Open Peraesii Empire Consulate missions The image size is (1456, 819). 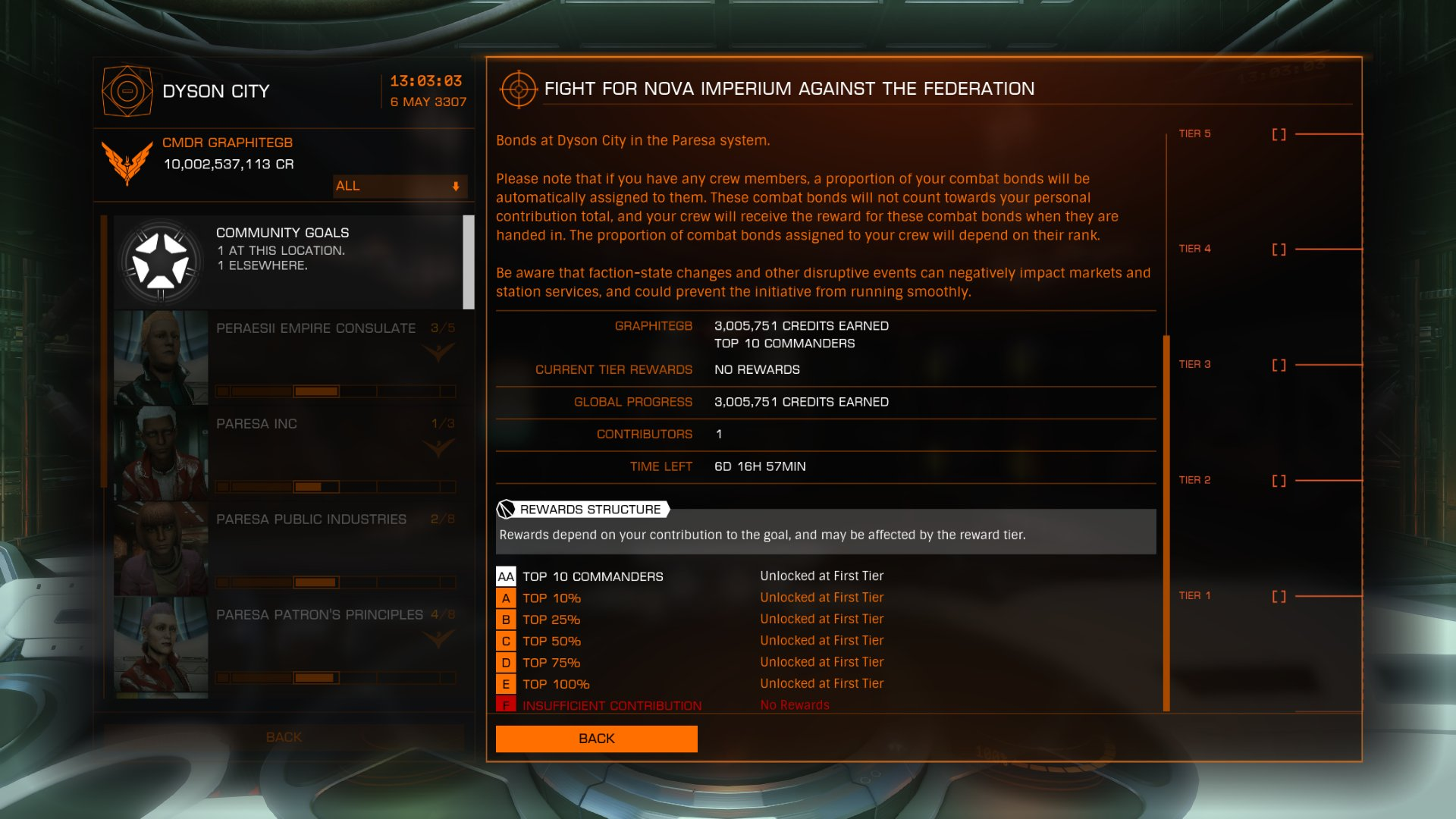288,358
